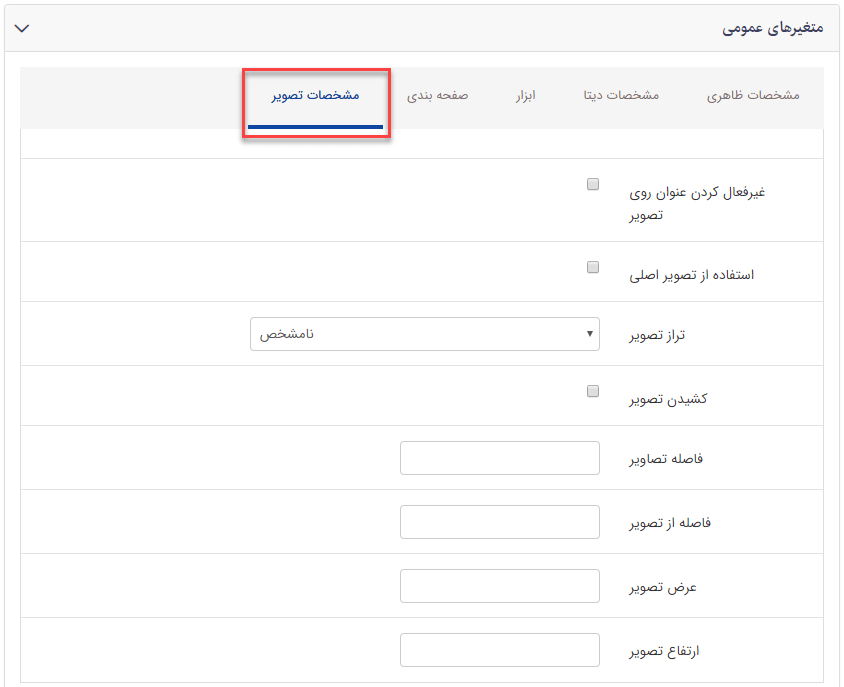Switch to مشخصات دیتا tab
The width and height of the screenshot is (844, 687).
click(621, 95)
